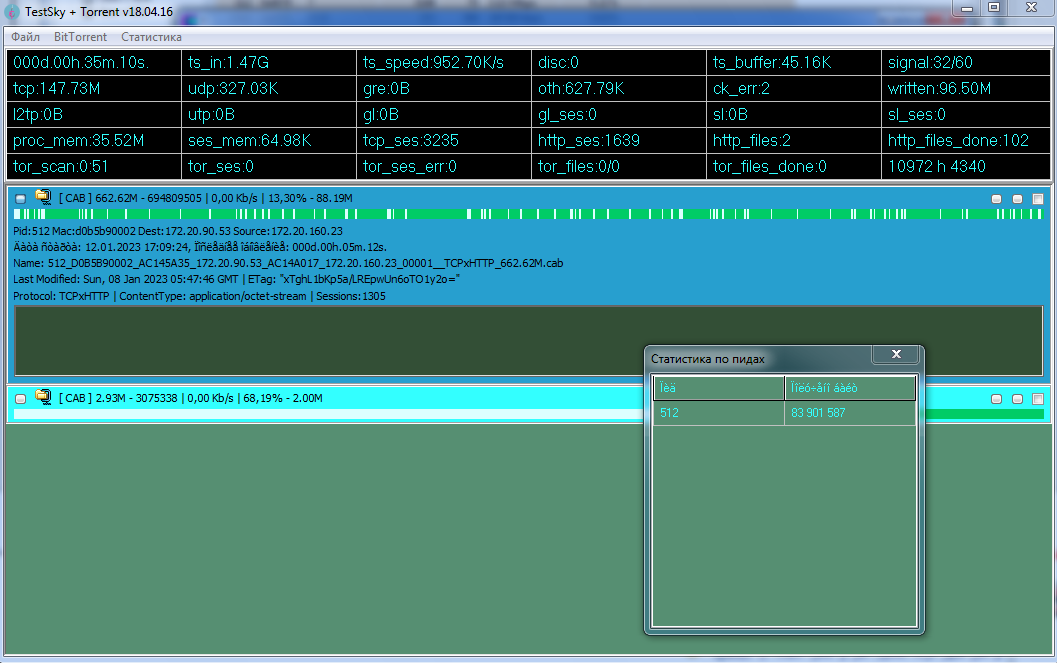Open the Статистика menu

(x=151, y=37)
